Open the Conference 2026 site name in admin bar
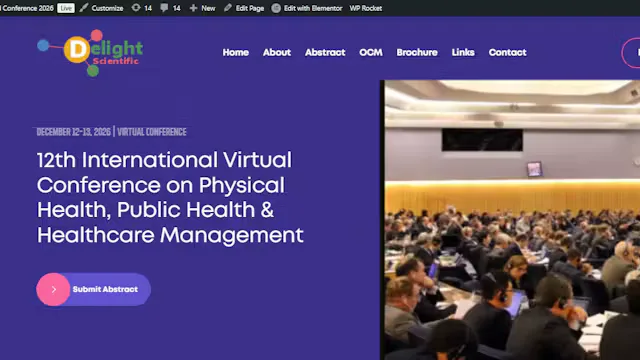The image size is (640, 360). 27,8
